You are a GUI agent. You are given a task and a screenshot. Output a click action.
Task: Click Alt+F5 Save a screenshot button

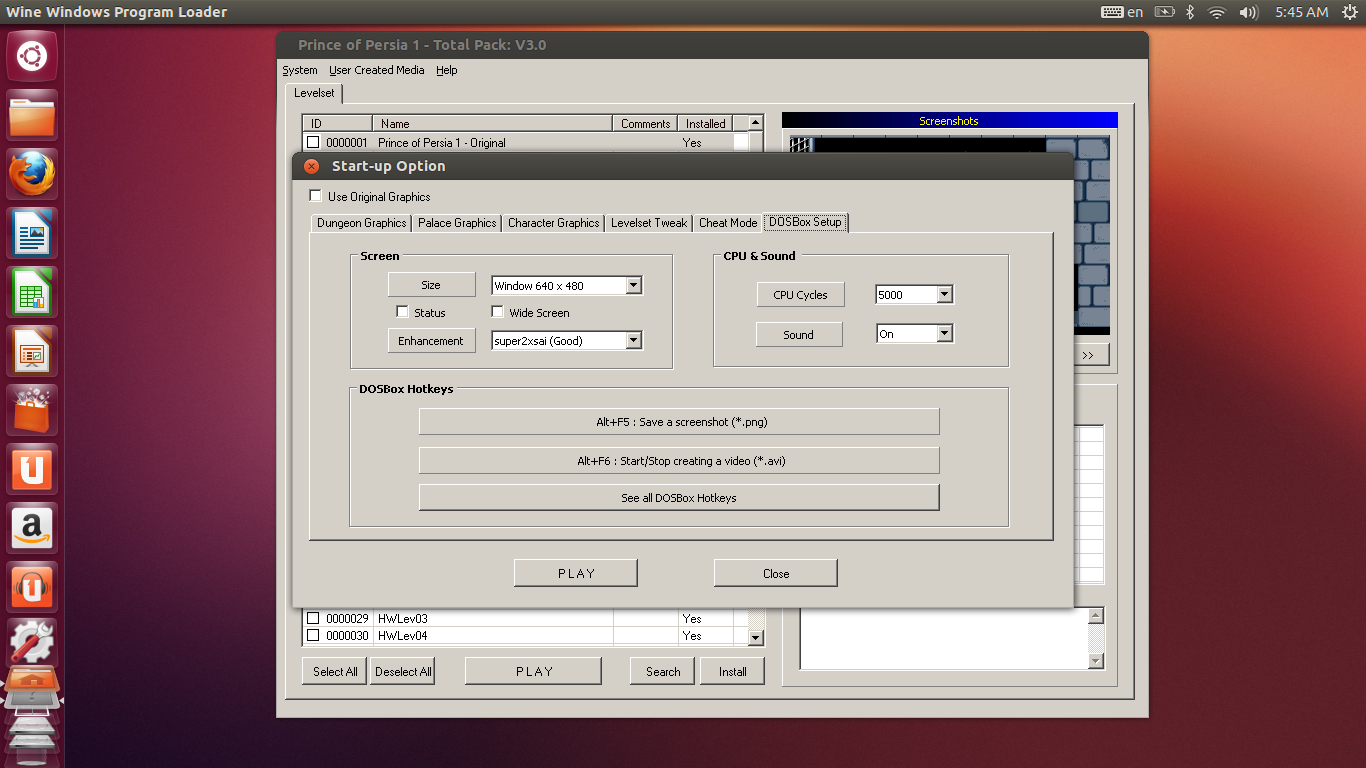[679, 422]
